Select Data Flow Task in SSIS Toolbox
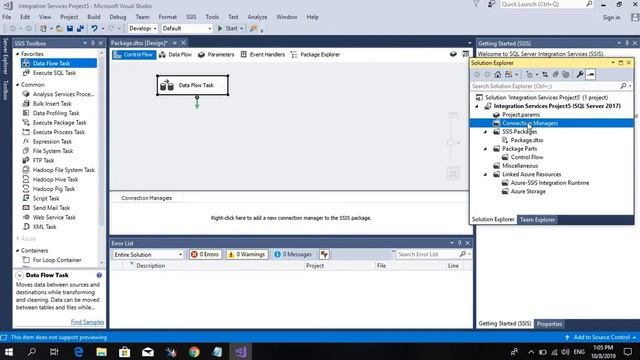Viewport: 640px width, 360px height. click(x=59, y=63)
